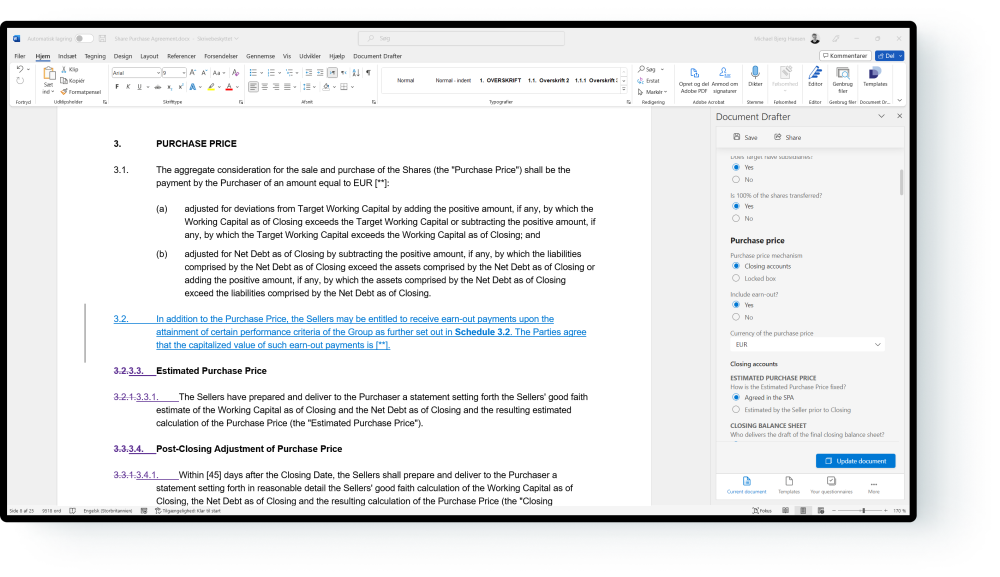Open the Søg dropdown arrow in Redigering
Viewport: 1000px width, 577px height.
(x=662, y=69)
